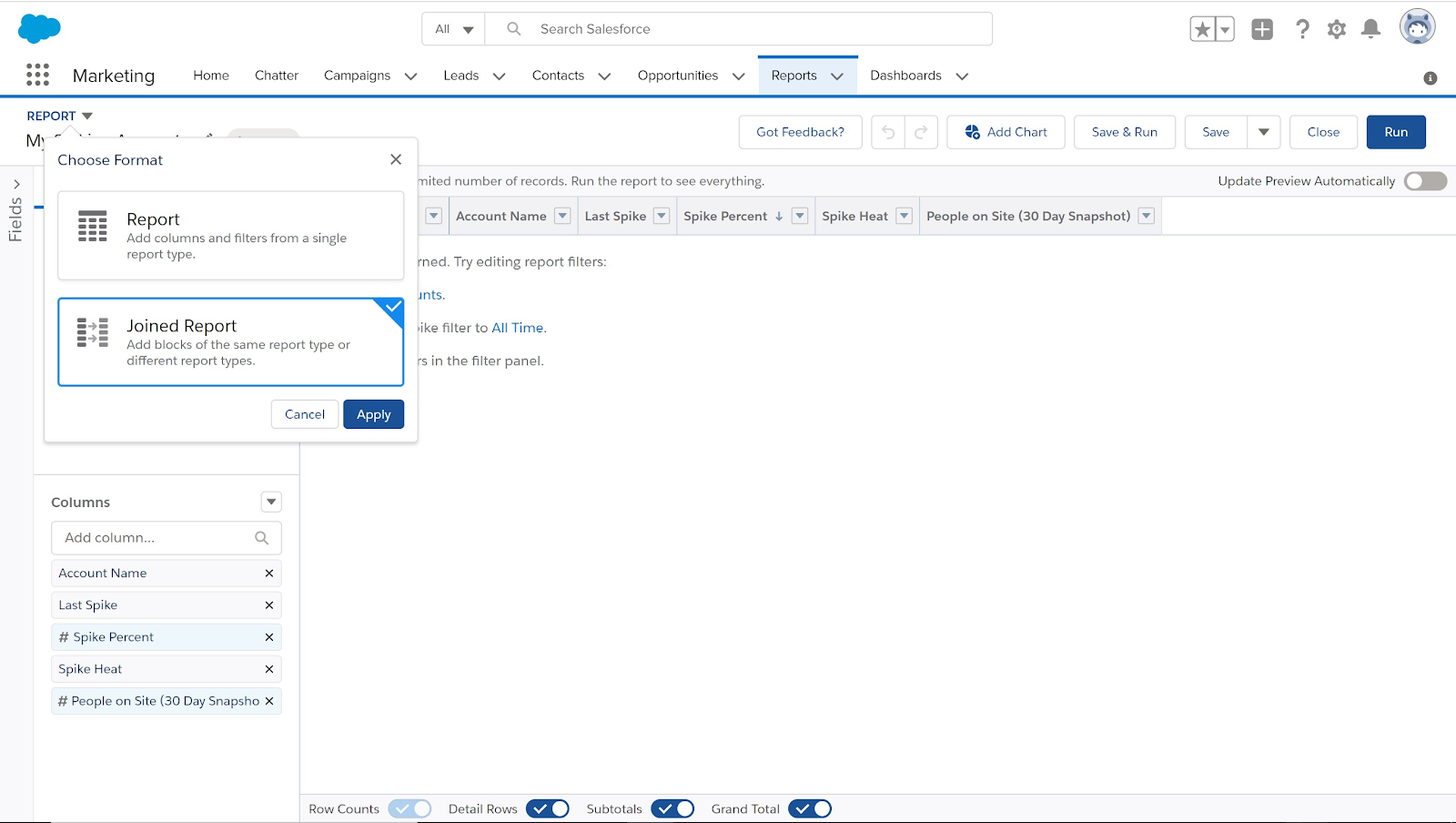Open the Help question mark icon
The height and width of the screenshot is (823, 1456).
(x=1302, y=29)
